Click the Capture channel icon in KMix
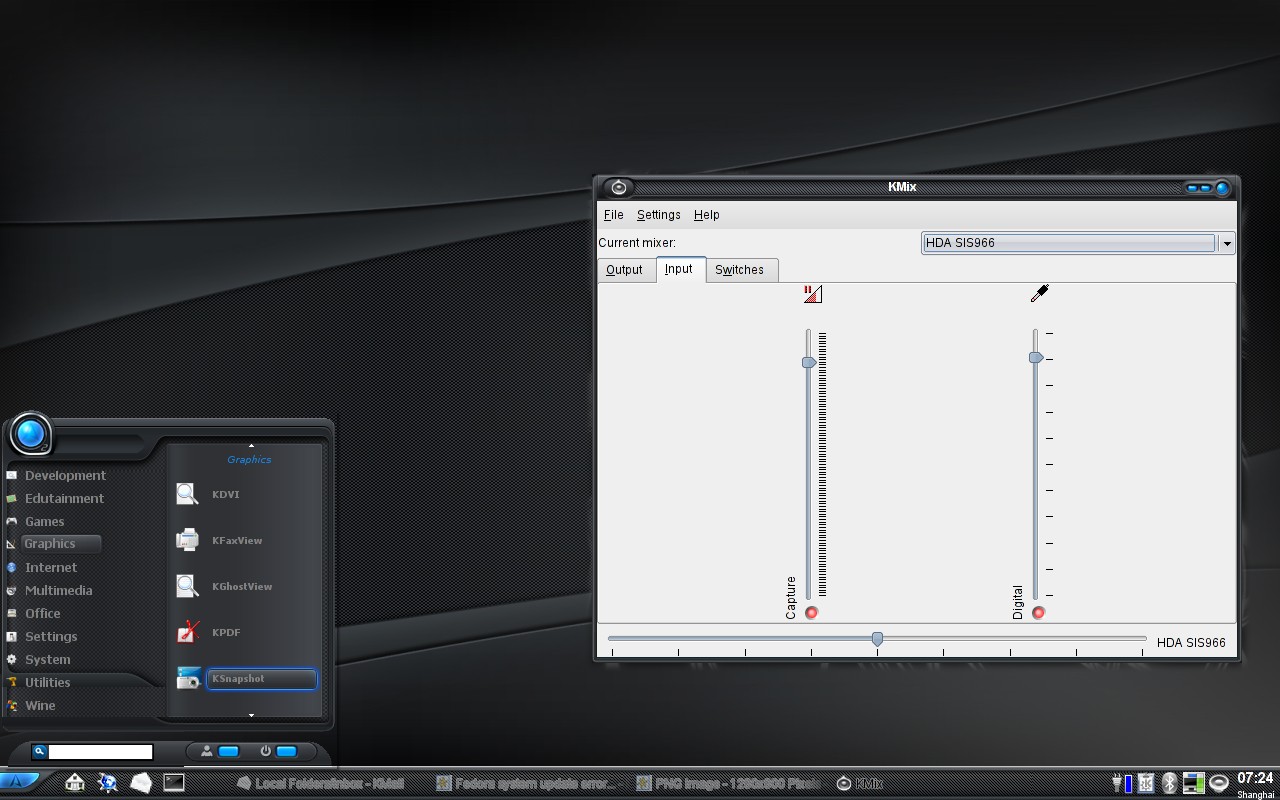The width and height of the screenshot is (1280, 800). (x=813, y=294)
